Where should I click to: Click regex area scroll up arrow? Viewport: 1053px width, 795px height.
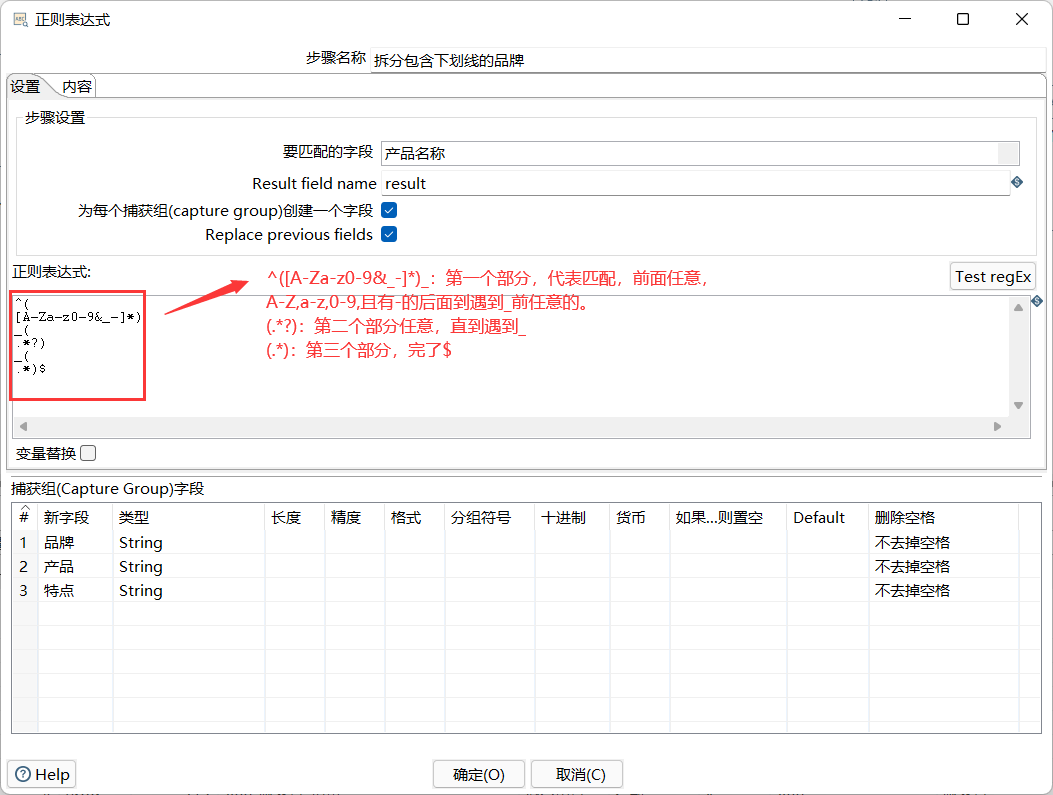coord(1019,308)
